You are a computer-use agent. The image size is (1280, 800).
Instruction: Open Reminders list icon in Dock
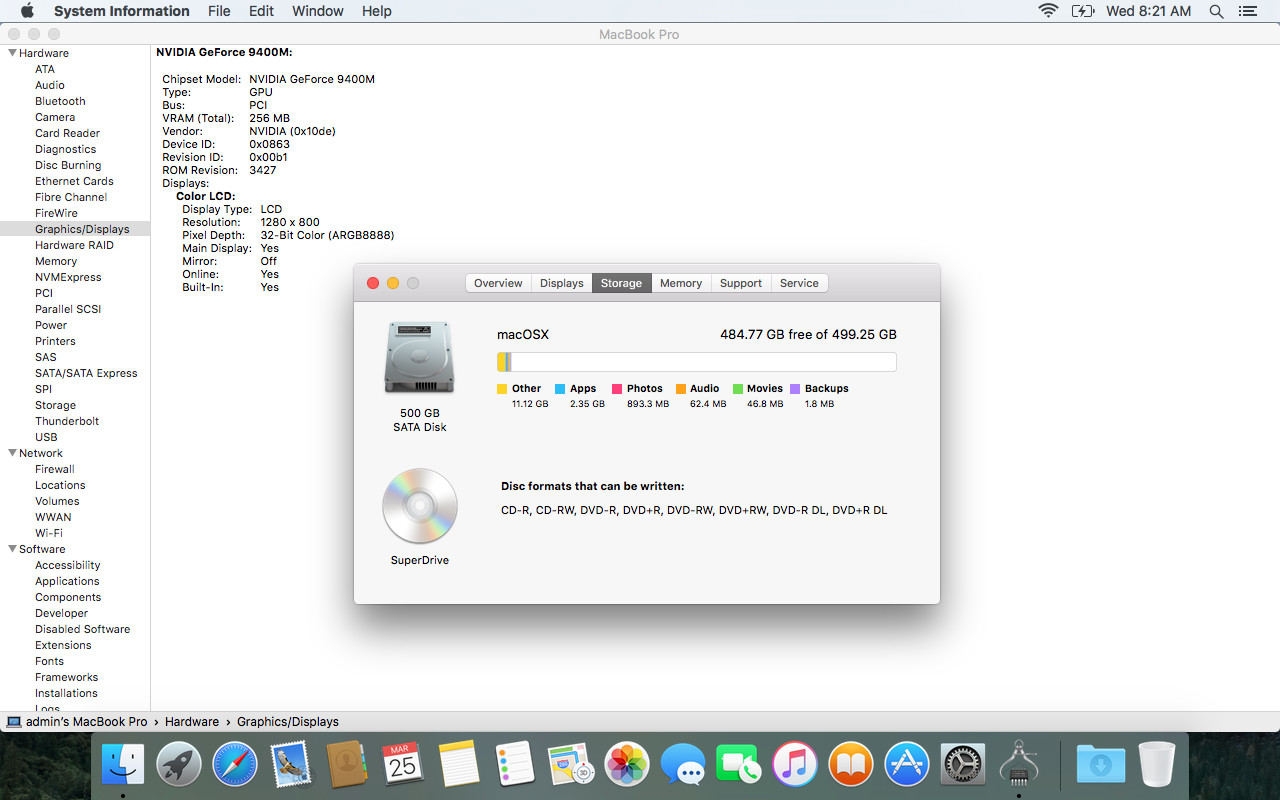point(515,765)
